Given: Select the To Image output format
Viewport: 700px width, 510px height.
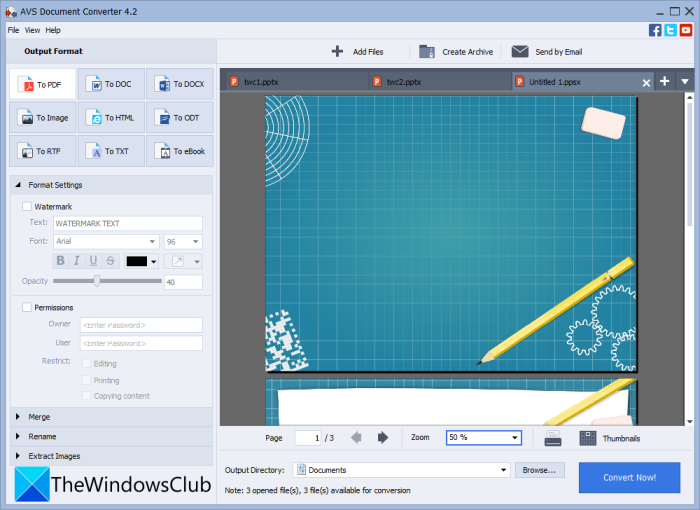Looking at the screenshot, I should (x=43, y=117).
